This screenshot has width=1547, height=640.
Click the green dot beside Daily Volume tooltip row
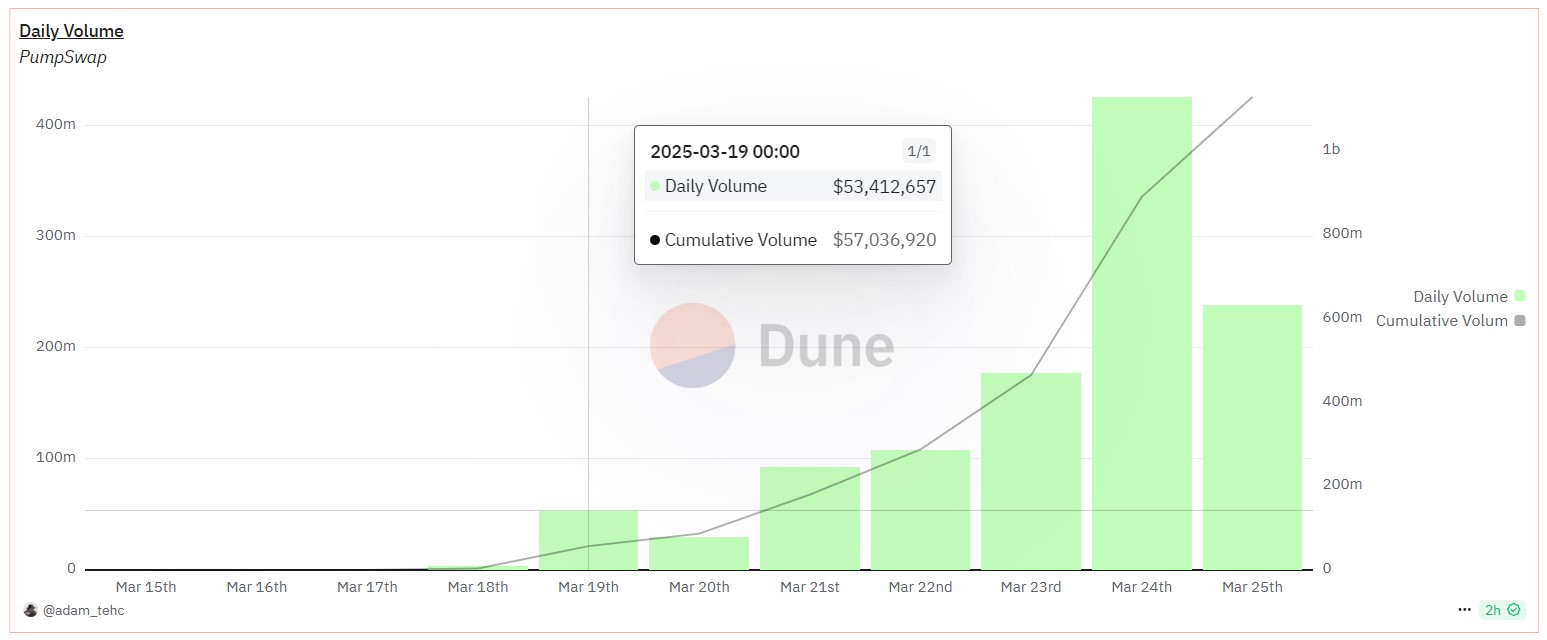click(x=655, y=186)
